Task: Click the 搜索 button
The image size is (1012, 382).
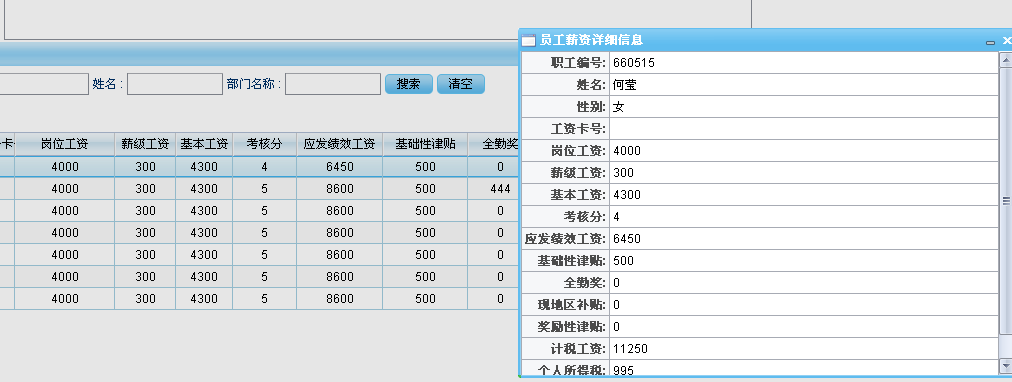Action: click(409, 84)
